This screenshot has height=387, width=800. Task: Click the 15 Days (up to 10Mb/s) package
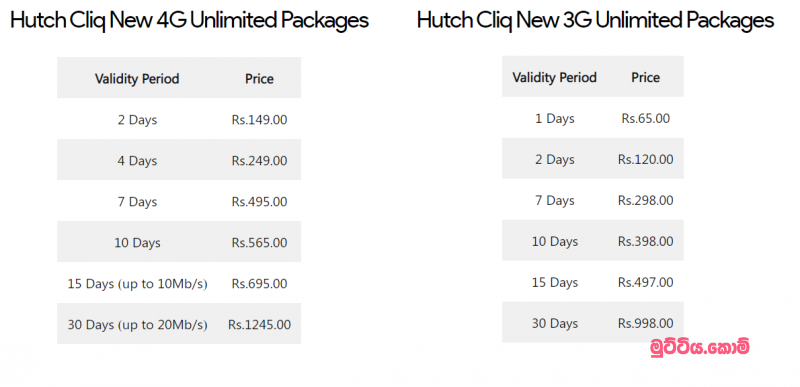(x=137, y=284)
